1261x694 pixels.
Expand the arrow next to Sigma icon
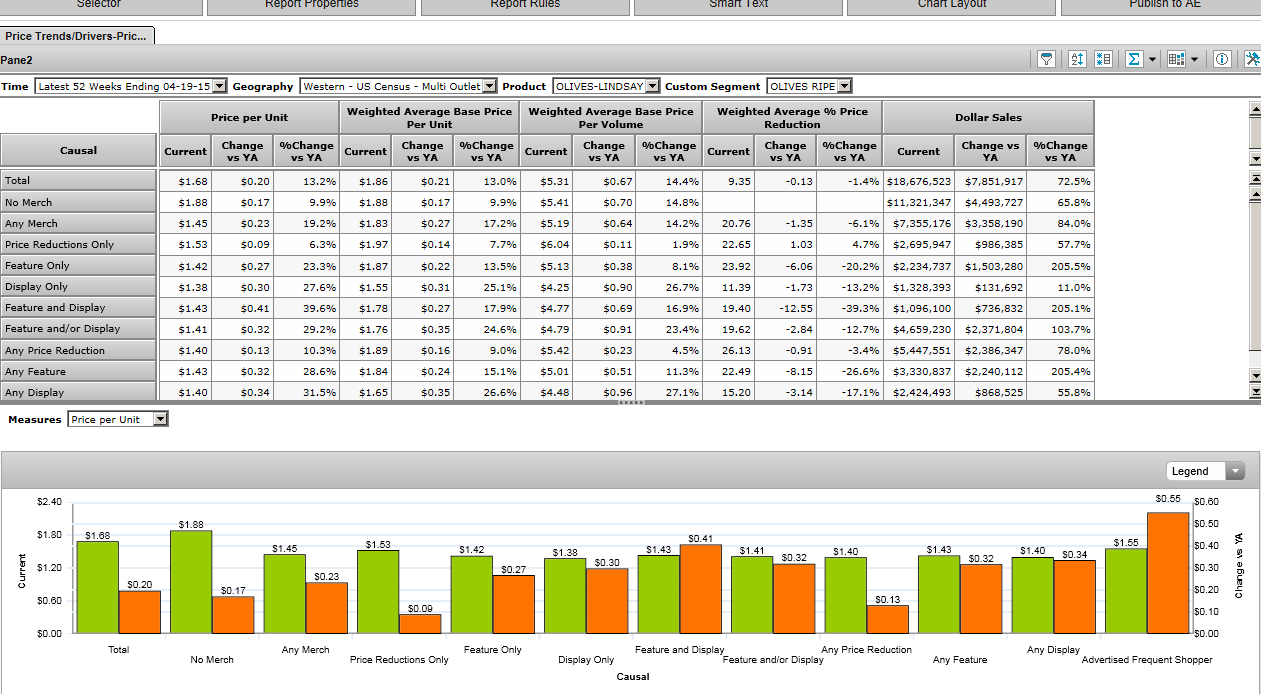point(1152,60)
